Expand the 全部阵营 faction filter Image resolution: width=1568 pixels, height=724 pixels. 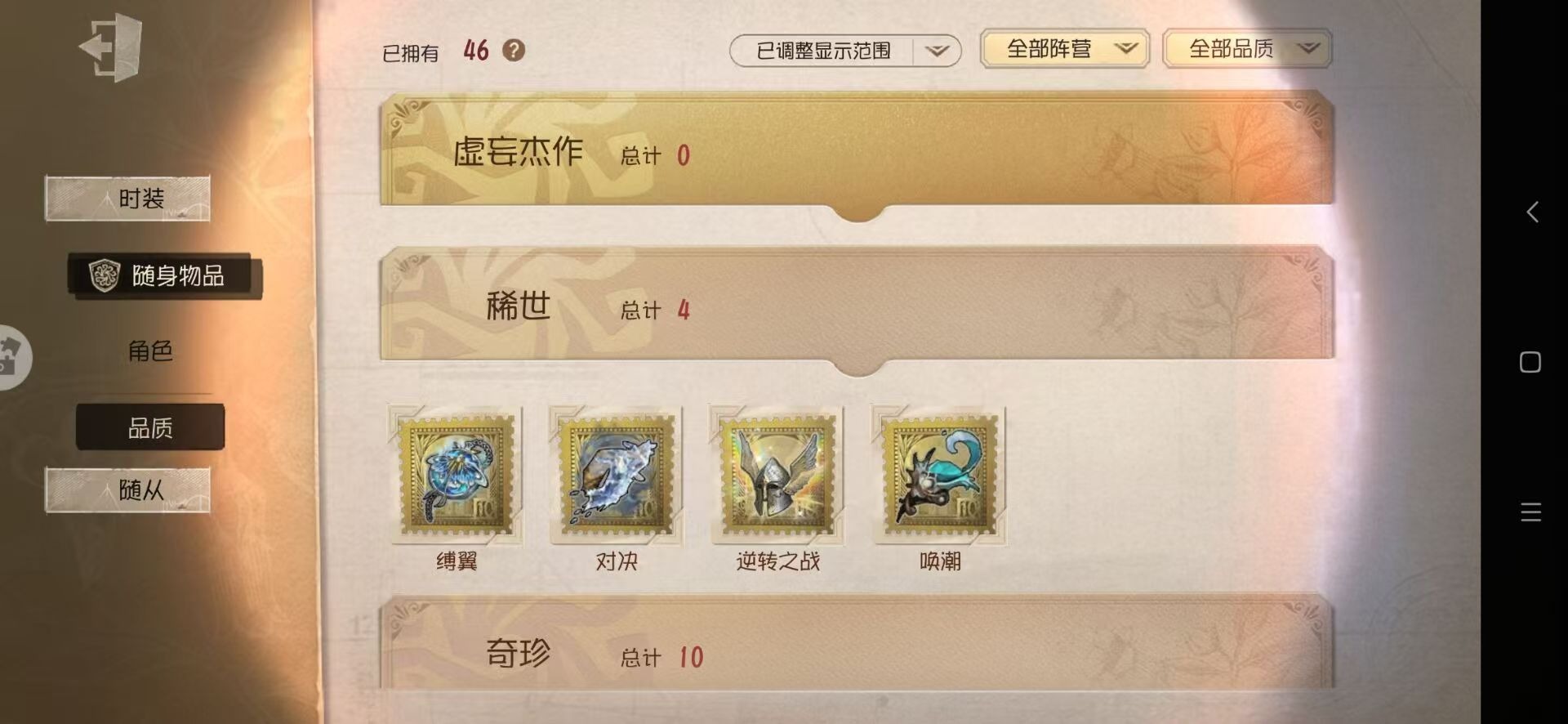pyautogui.click(x=1065, y=49)
